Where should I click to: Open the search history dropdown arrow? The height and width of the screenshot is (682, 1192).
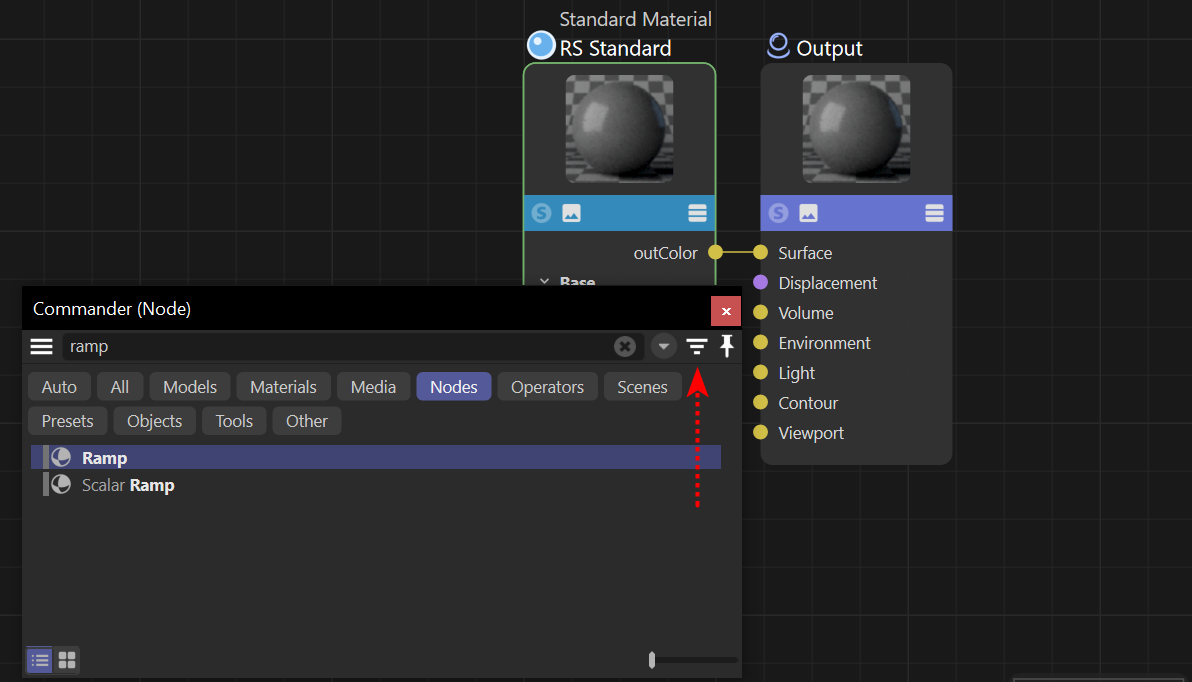pyautogui.click(x=663, y=347)
